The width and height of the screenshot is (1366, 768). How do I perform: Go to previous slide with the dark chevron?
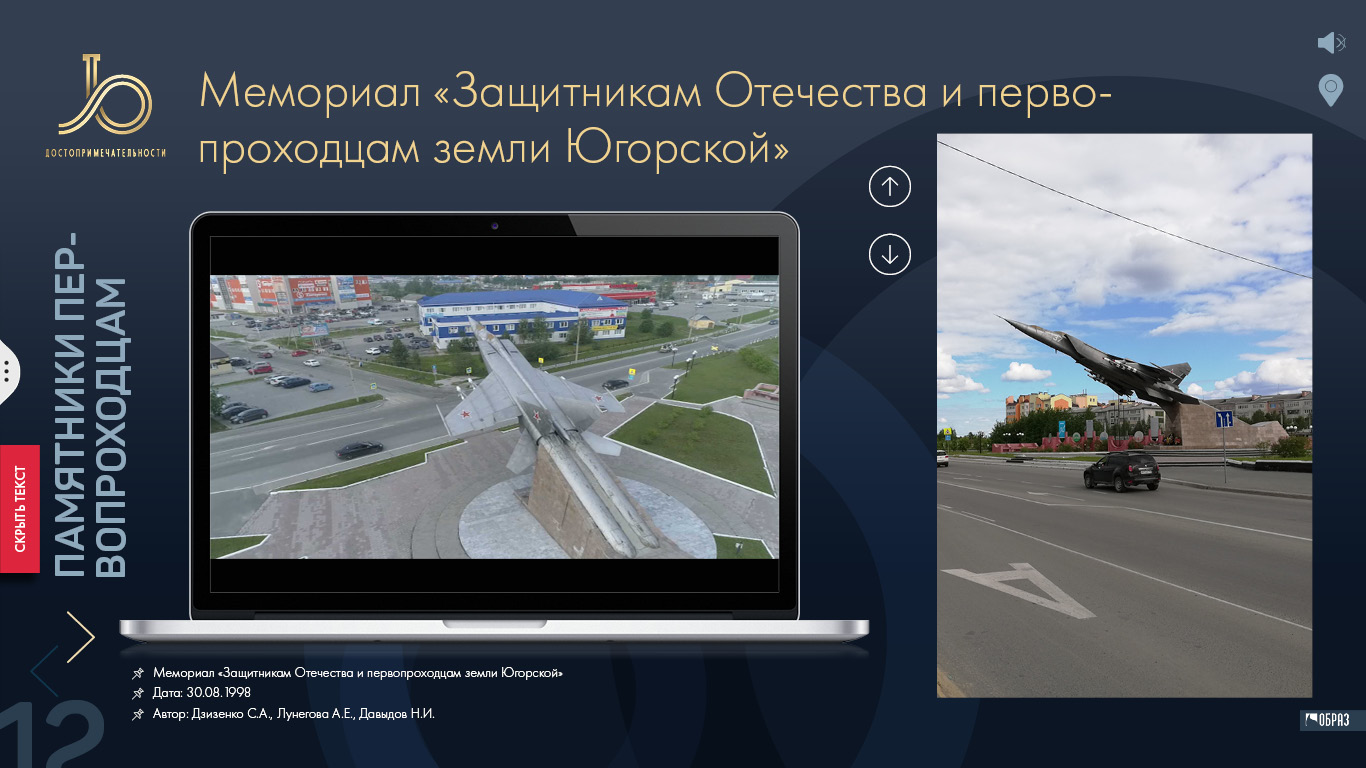[x=44, y=671]
